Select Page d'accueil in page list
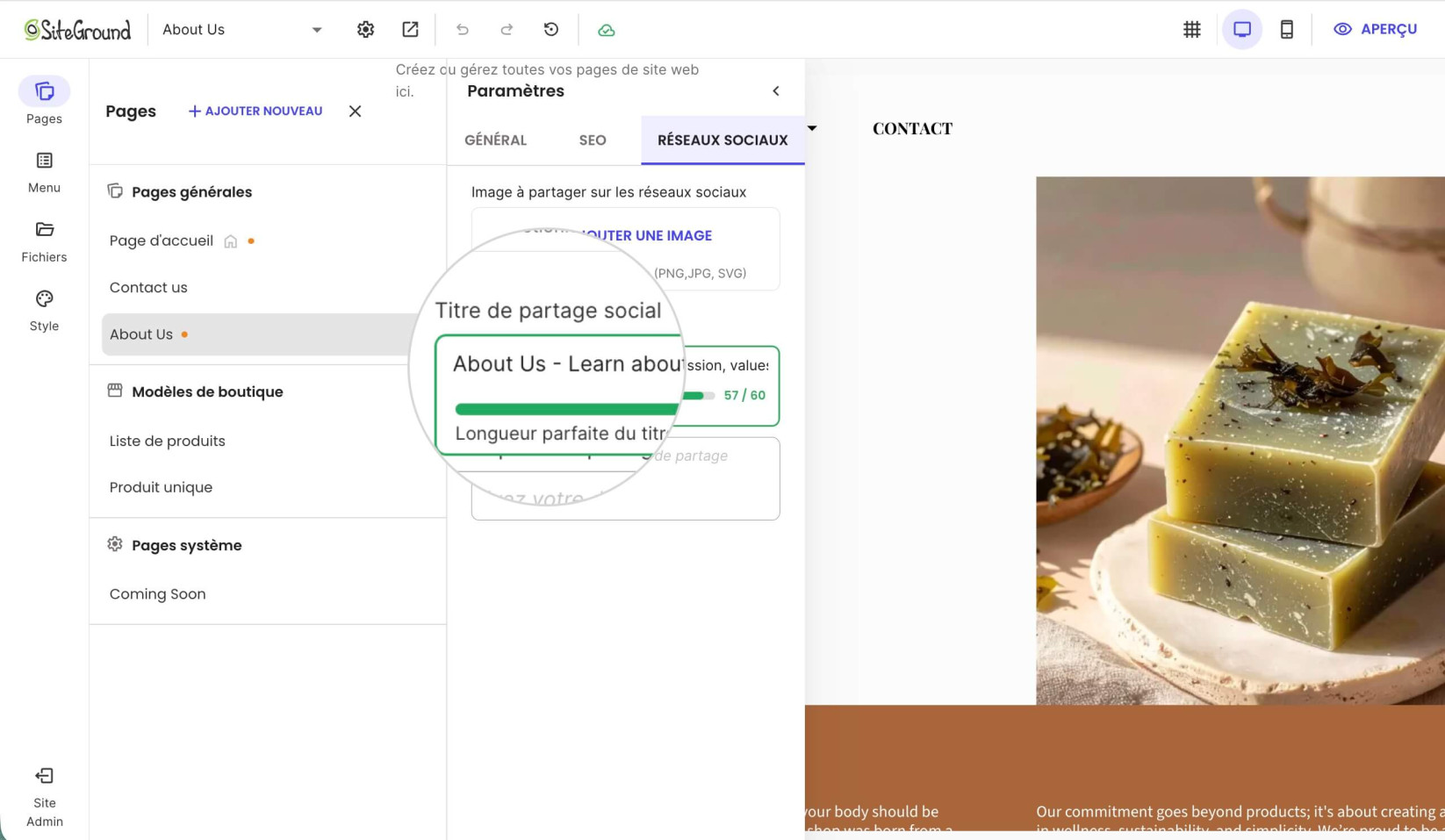Viewport: 1445px width, 840px height. pyautogui.click(x=162, y=241)
